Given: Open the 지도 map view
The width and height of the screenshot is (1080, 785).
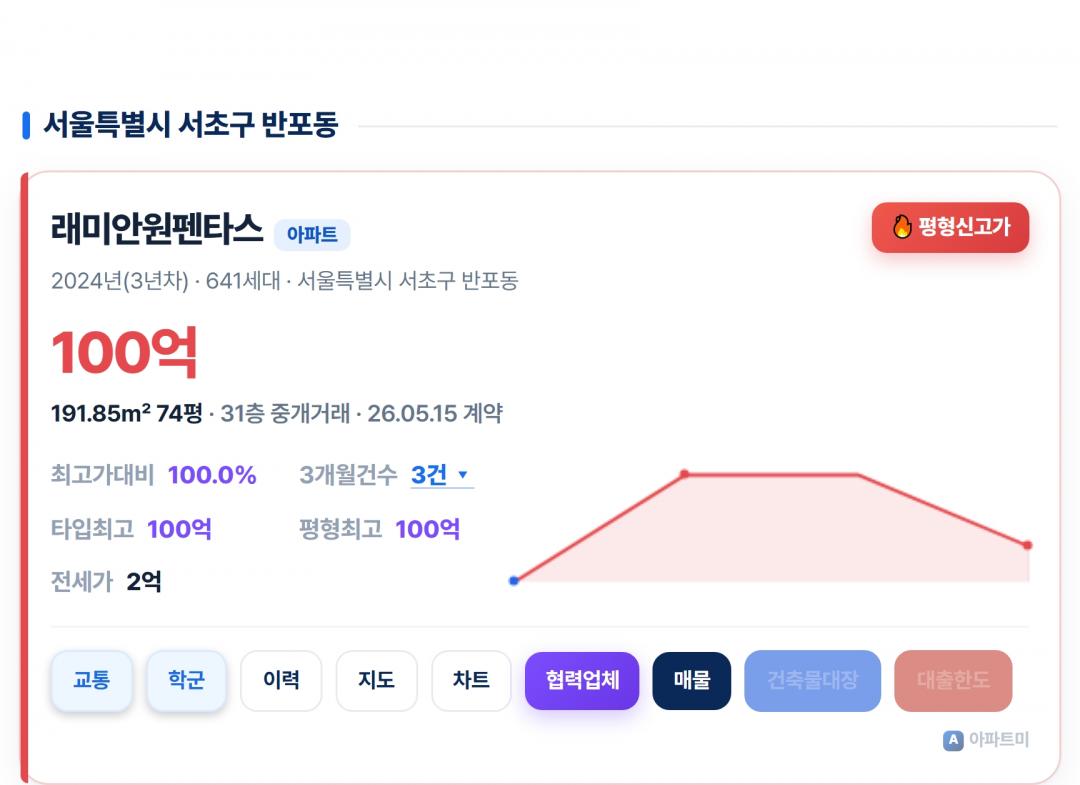Looking at the screenshot, I should [x=376, y=680].
